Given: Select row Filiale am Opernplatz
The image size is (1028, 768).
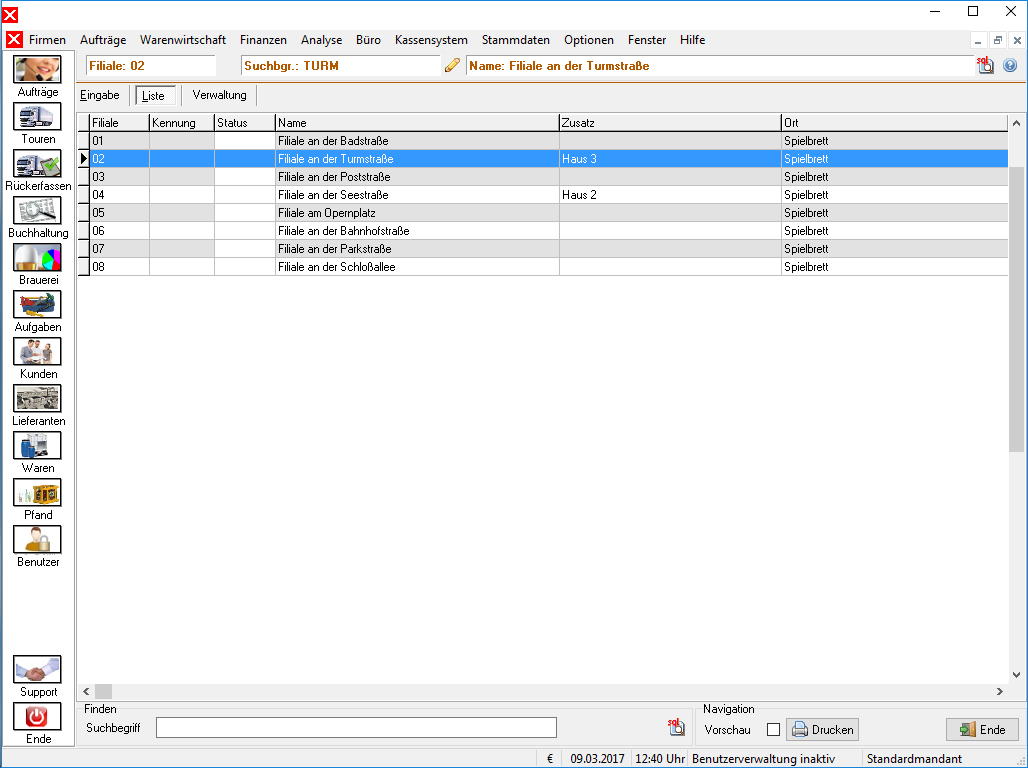Looking at the screenshot, I should pos(543,213).
